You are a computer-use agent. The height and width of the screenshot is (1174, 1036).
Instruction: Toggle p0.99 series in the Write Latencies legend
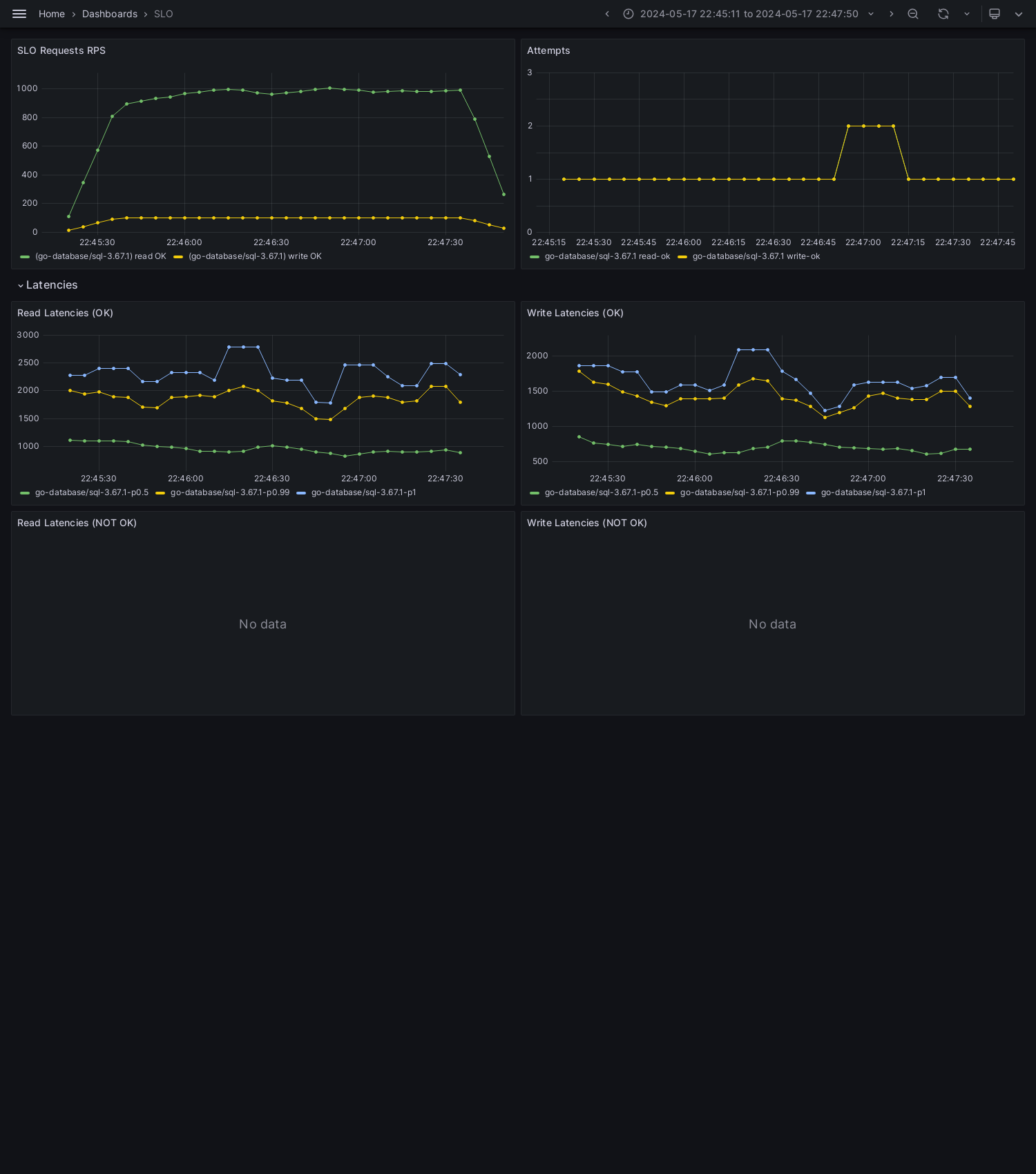click(x=740, y=492)
